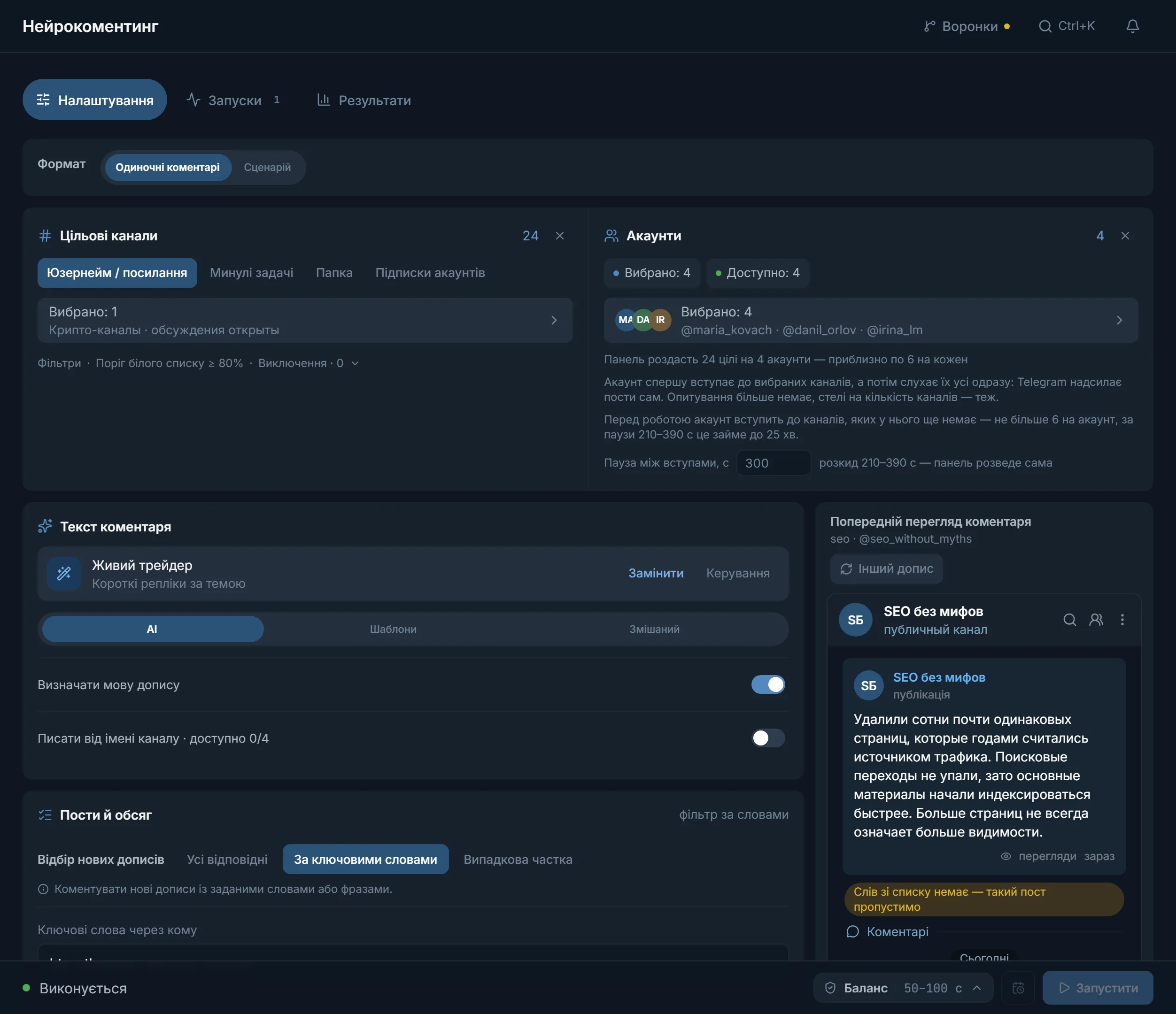Click the Запустити button
The image size is (1176, 1014).
click(1098, 988)
